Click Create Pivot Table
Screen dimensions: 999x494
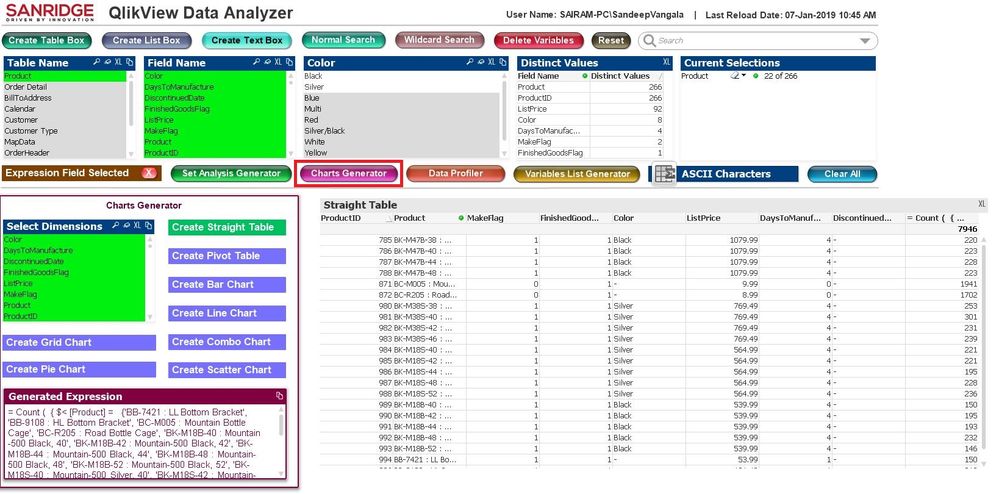coord(227,256)
